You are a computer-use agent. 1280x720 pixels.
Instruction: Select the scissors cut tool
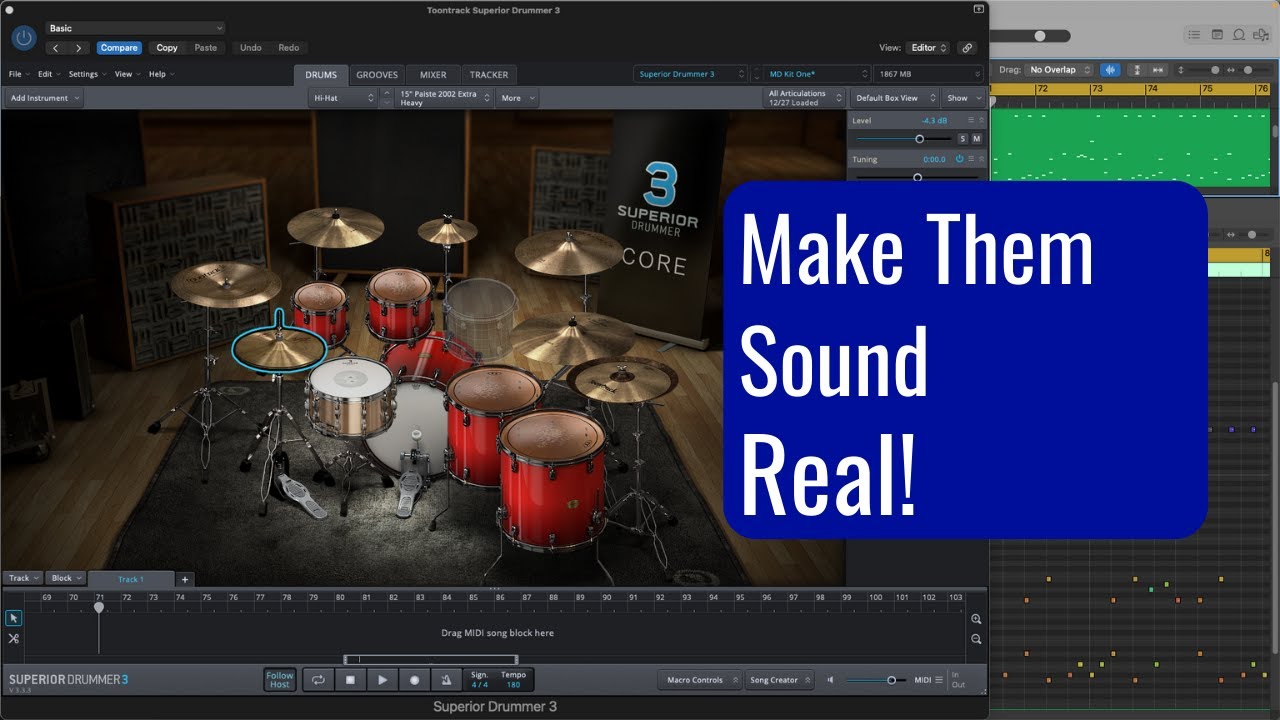click(14, 638)
